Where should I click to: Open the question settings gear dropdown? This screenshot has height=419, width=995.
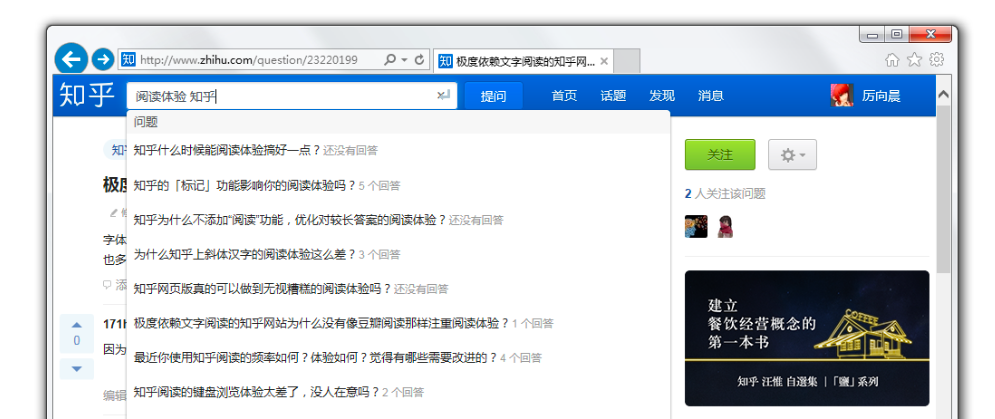tap(792, 154)
